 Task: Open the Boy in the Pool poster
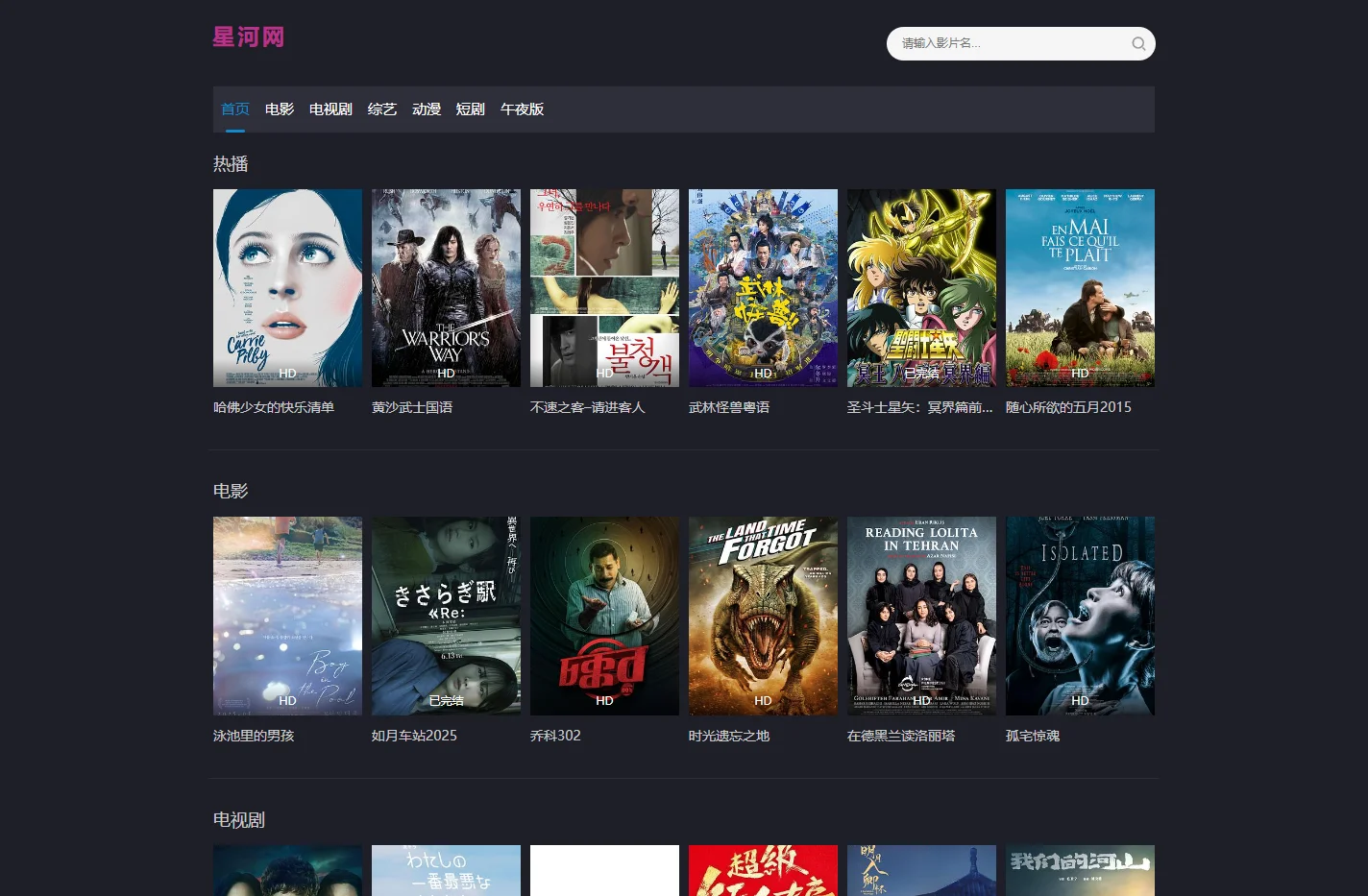287,617
